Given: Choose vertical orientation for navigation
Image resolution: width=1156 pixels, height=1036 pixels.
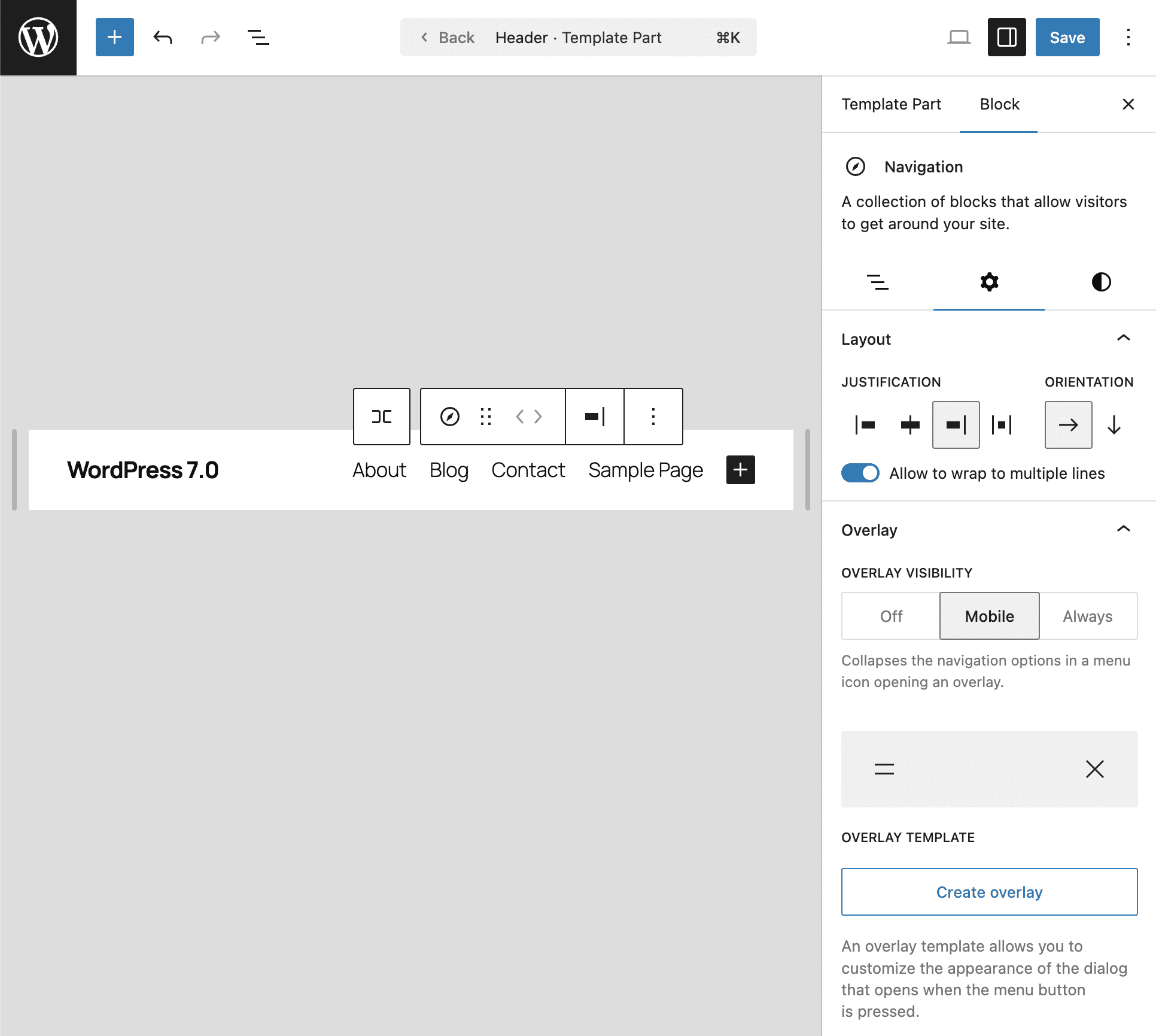Looking at the screenshot, I should [1114, 425].
